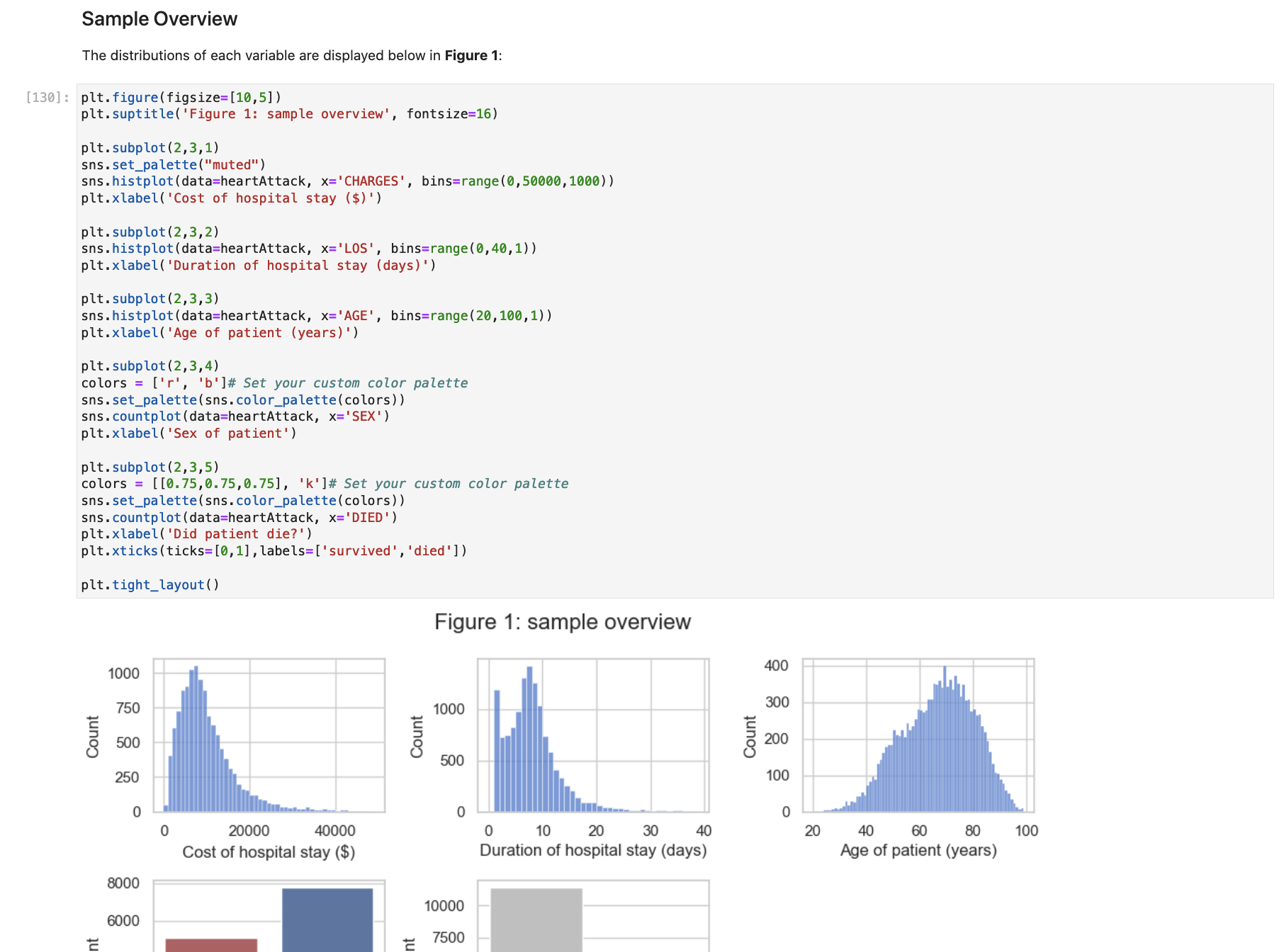Click the histplot CHARGES code line
Image resolution: width=1284 pixels, height=952 pixels.
347,181
